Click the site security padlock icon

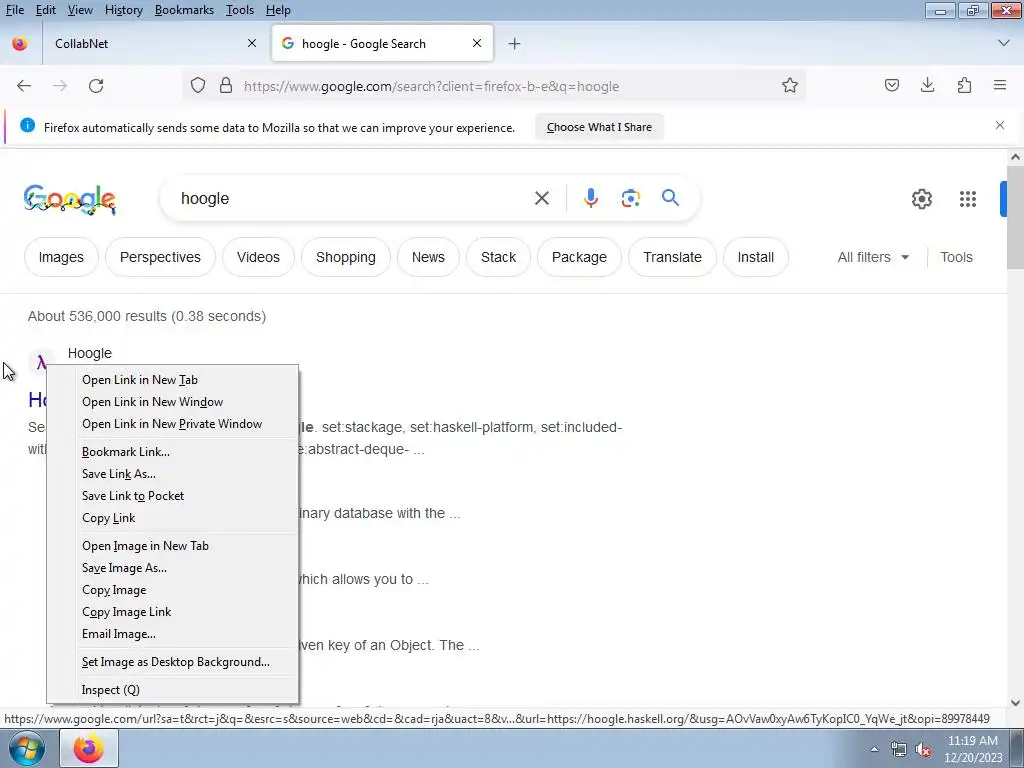coord(226,86)
